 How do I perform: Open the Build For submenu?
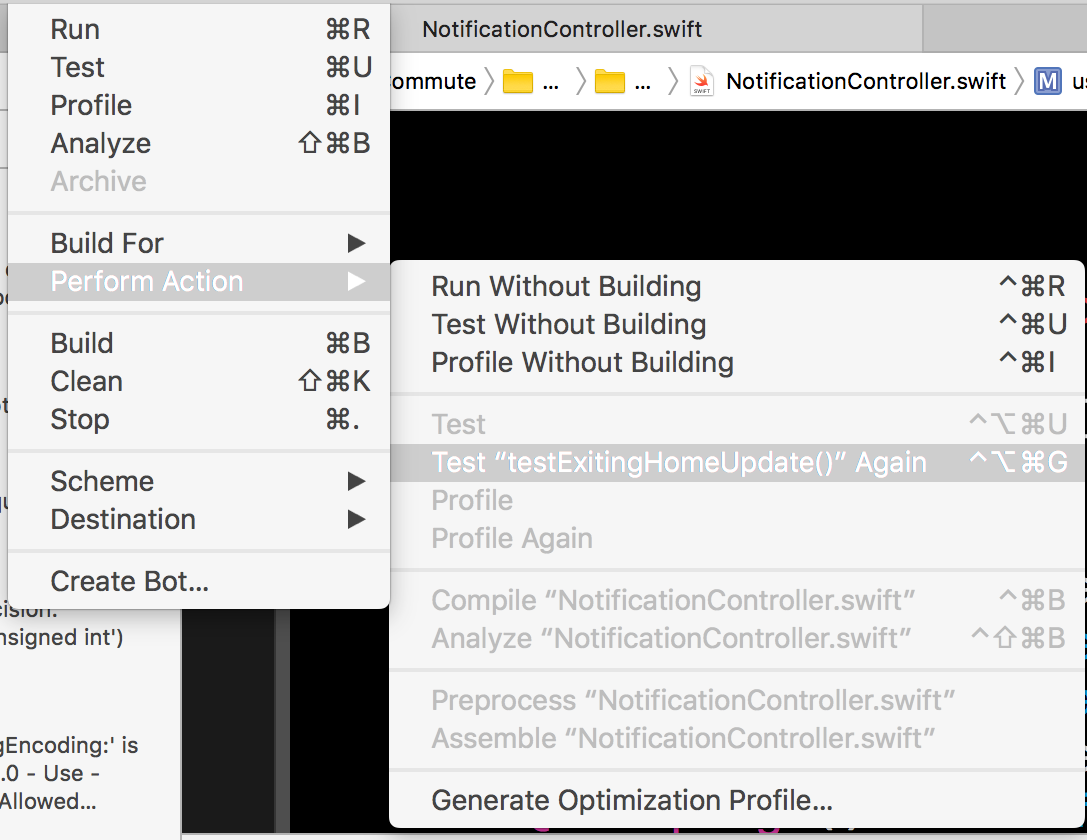pyautogui.click(x=199, y=243)
